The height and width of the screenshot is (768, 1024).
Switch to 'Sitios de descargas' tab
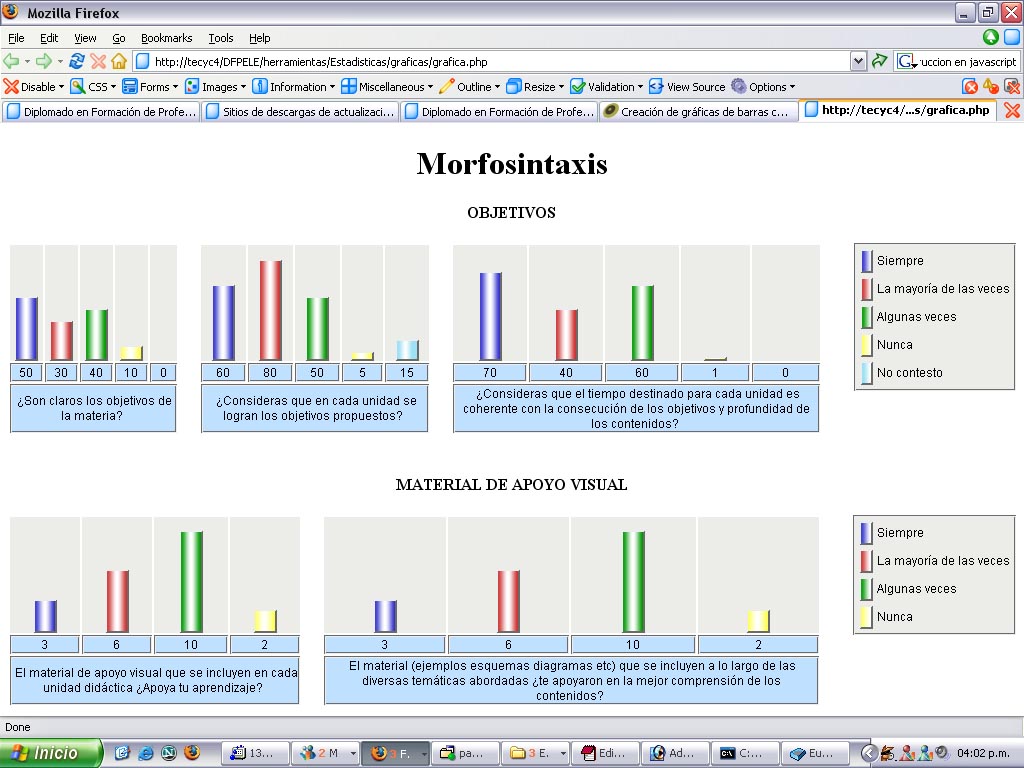[300, 112]
